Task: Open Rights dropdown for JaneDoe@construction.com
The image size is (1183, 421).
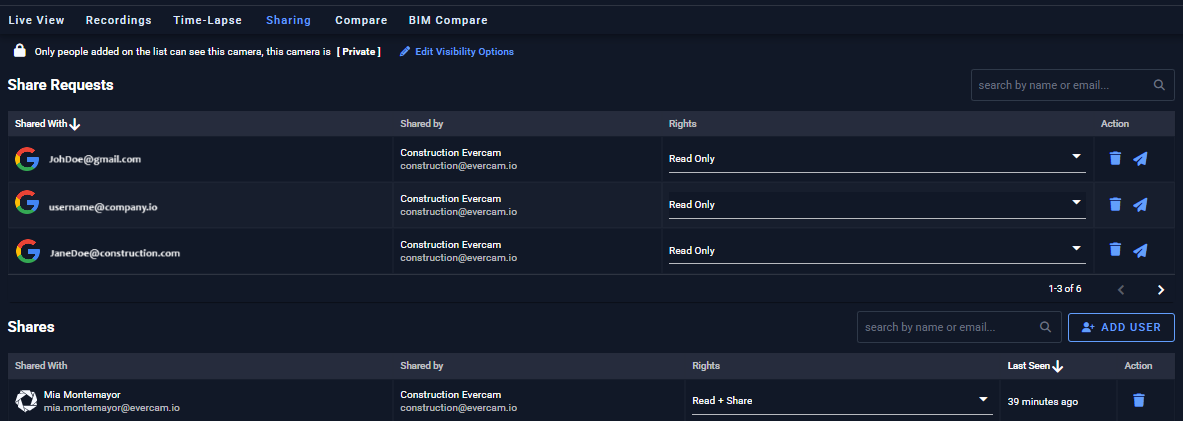Action: pos(877,250)
